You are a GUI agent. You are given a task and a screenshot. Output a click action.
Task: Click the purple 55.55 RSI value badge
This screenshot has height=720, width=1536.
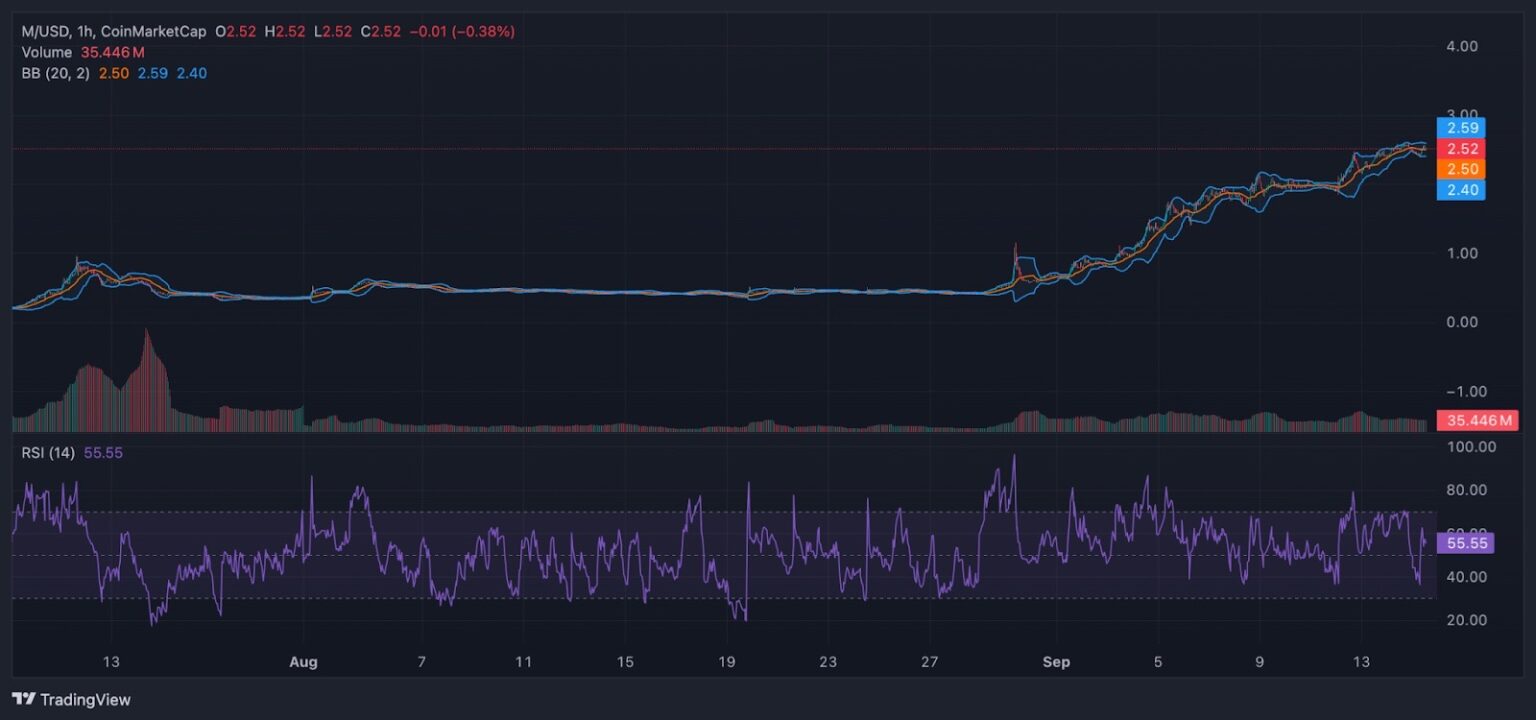[x=1466, y=543]
